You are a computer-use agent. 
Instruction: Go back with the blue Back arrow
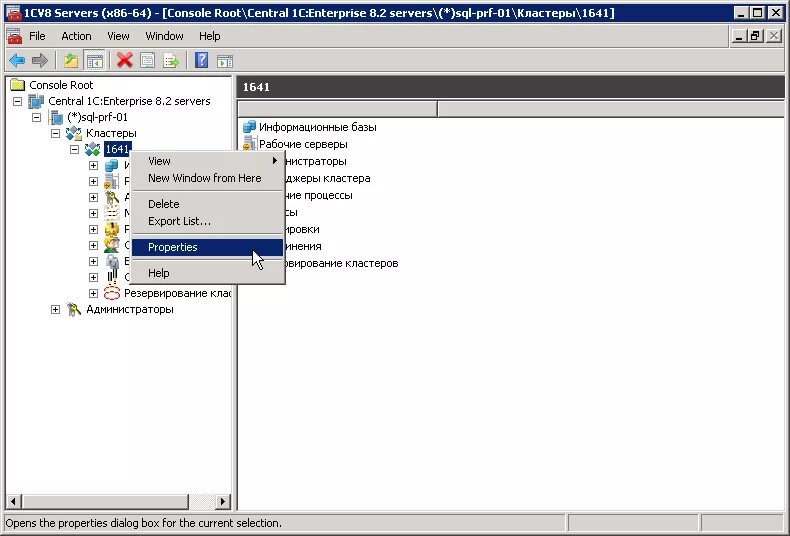click(17, 61)
